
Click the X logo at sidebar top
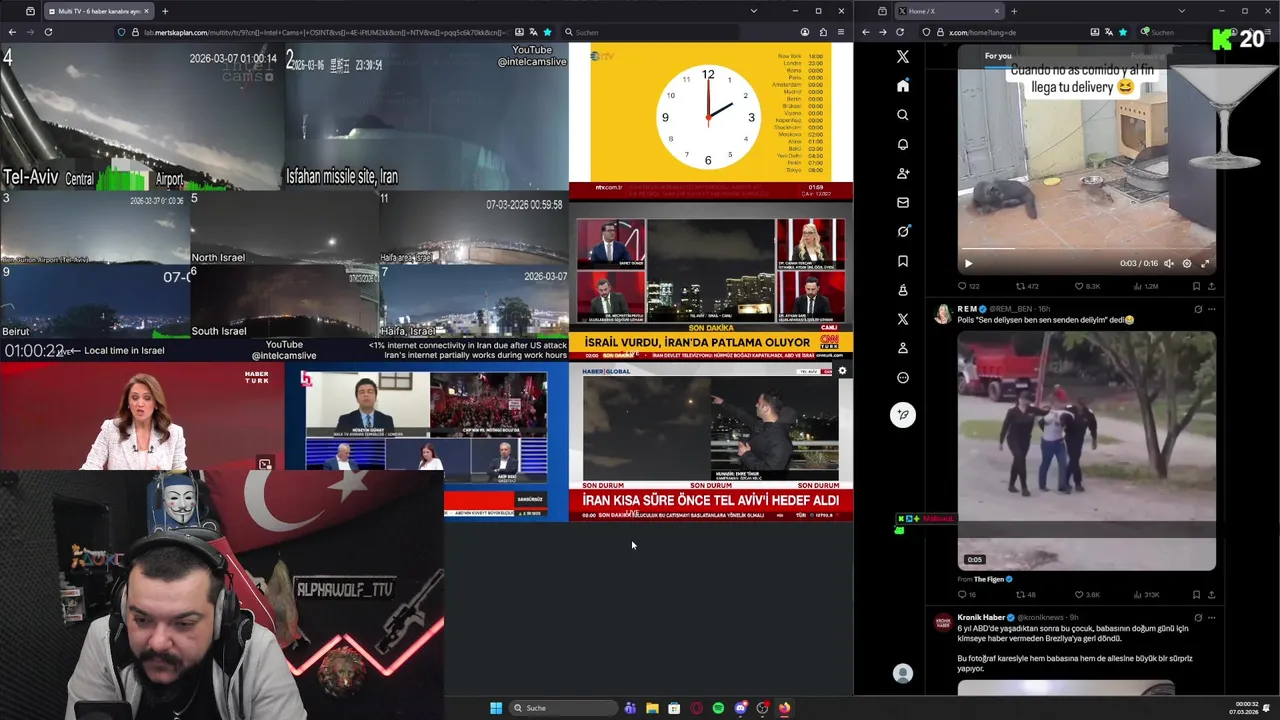coord(903,57)
